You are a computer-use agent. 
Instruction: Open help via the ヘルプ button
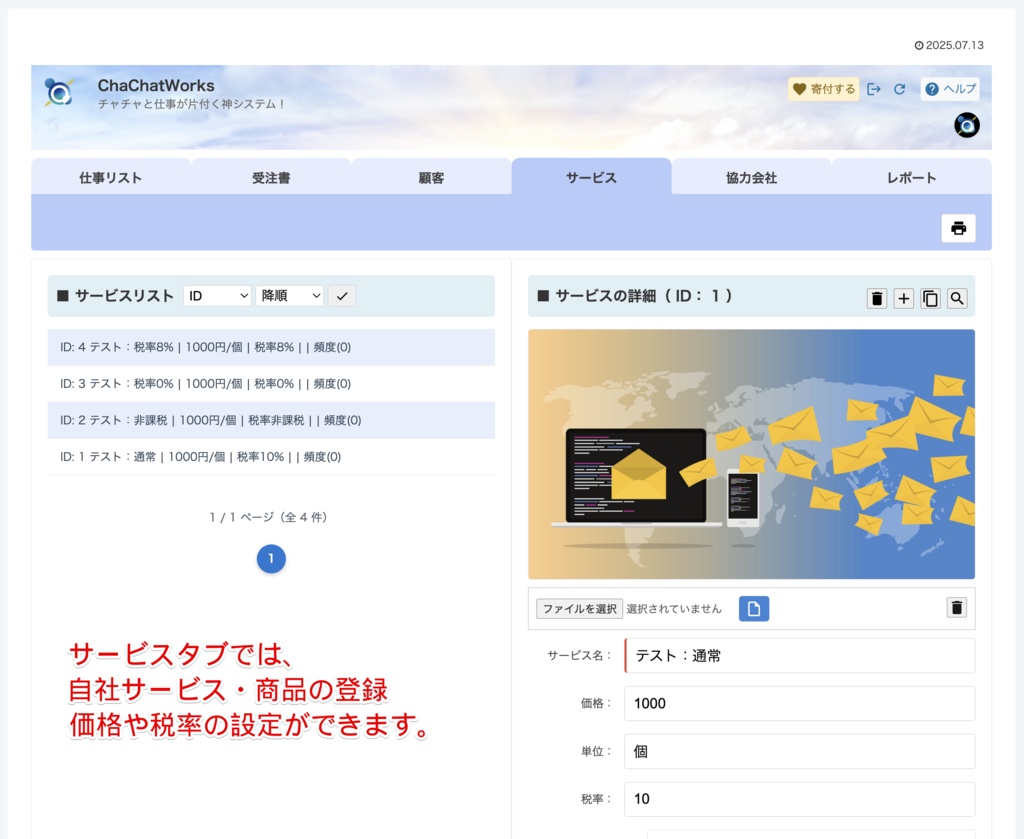click(948, 89)
